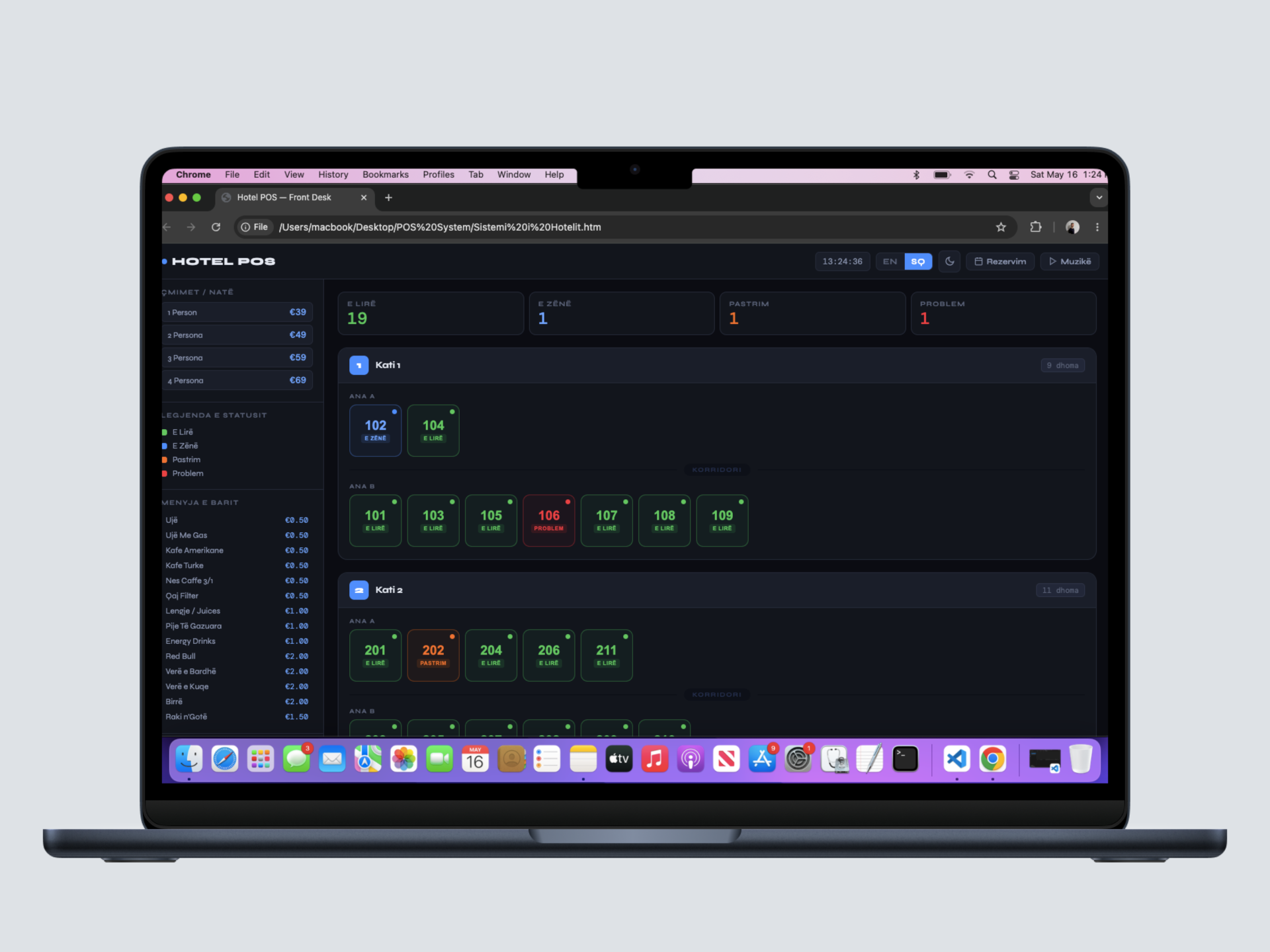Screen dimensions: 1270x952
Task: Select room 211 card
Action: (607, 655)
